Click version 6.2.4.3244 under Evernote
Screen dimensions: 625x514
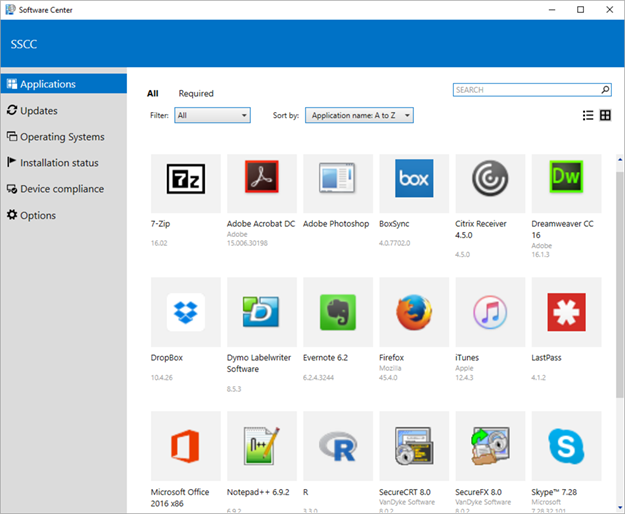point(318,377)
